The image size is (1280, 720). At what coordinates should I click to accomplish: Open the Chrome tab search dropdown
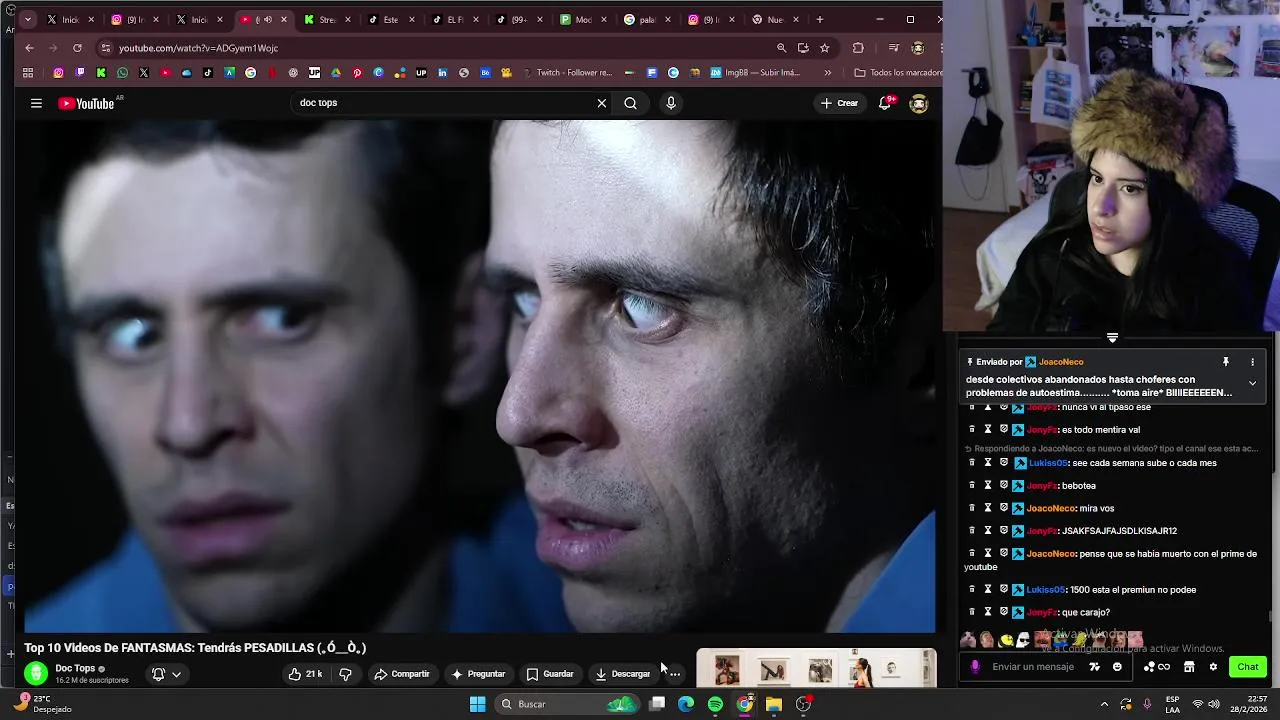click(x=27, y=19)
